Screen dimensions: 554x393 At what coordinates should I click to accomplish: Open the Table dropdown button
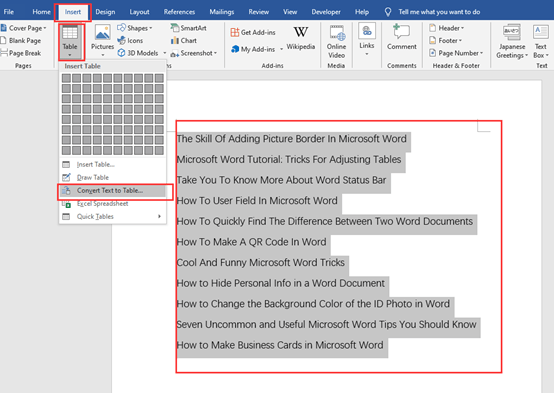[70, 41]
